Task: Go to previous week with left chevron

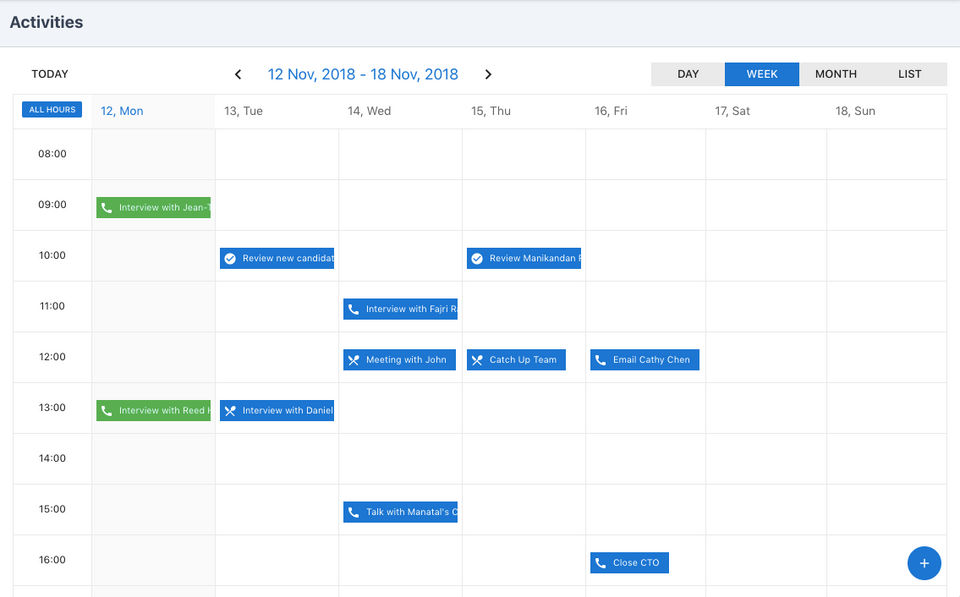Action: 238,74
